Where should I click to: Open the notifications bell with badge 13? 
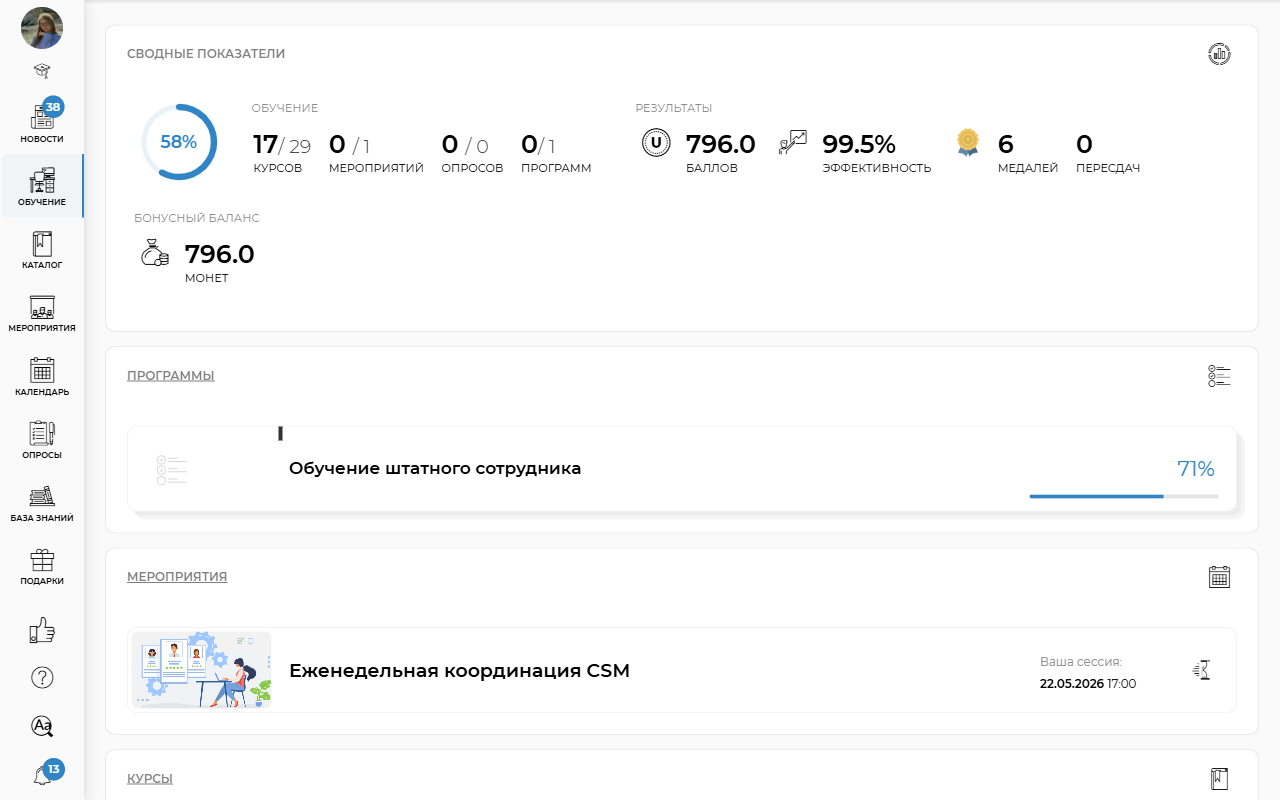click(x=45, y=773)
